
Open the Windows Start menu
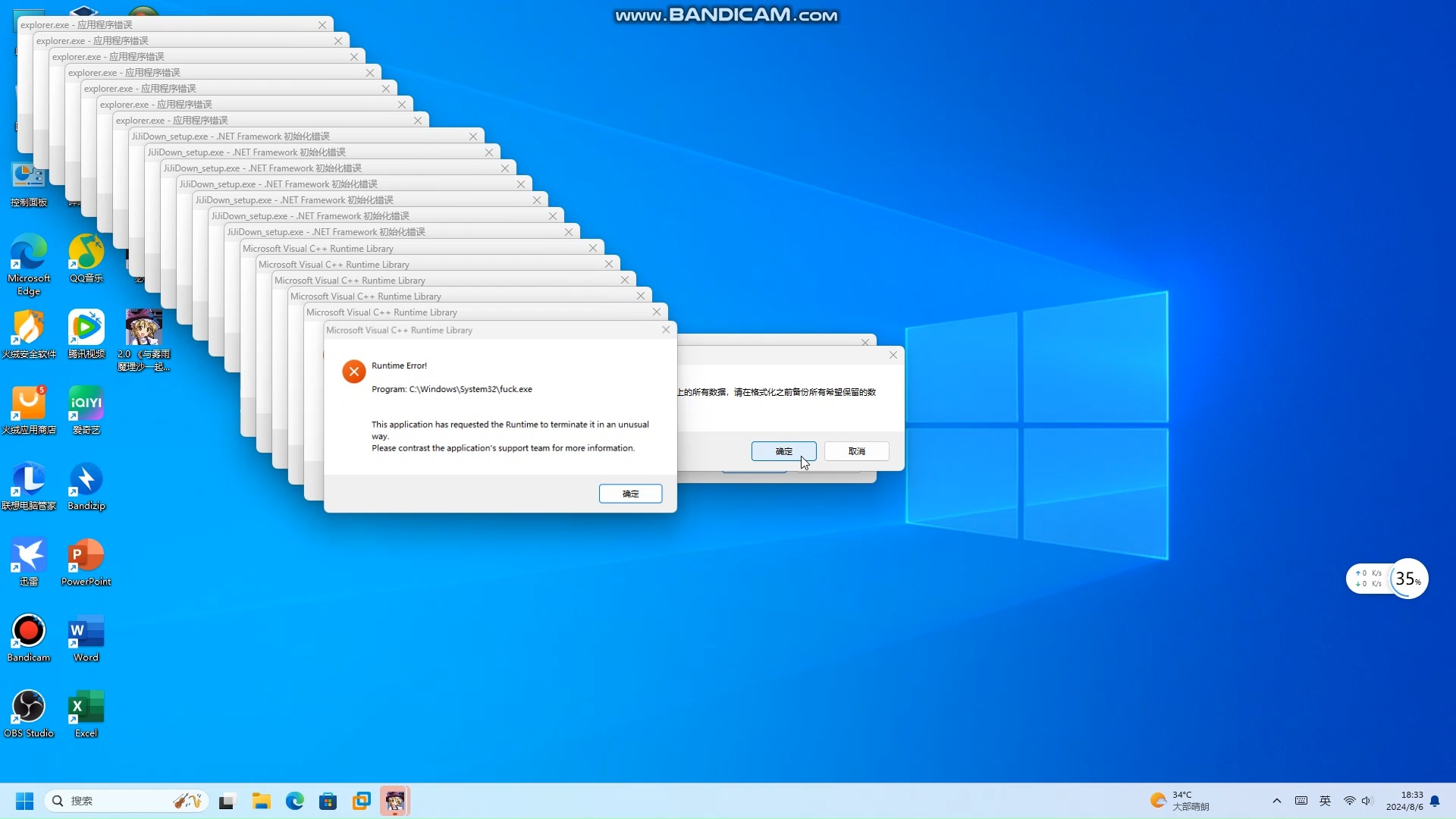coord(24,801)
